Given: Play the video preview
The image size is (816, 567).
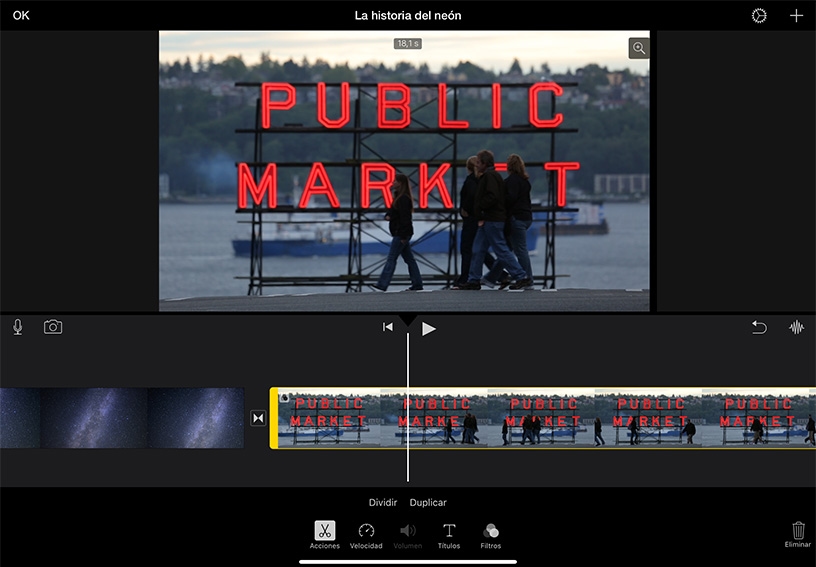Looking at the screenshot, I should [x=428, y=329].
